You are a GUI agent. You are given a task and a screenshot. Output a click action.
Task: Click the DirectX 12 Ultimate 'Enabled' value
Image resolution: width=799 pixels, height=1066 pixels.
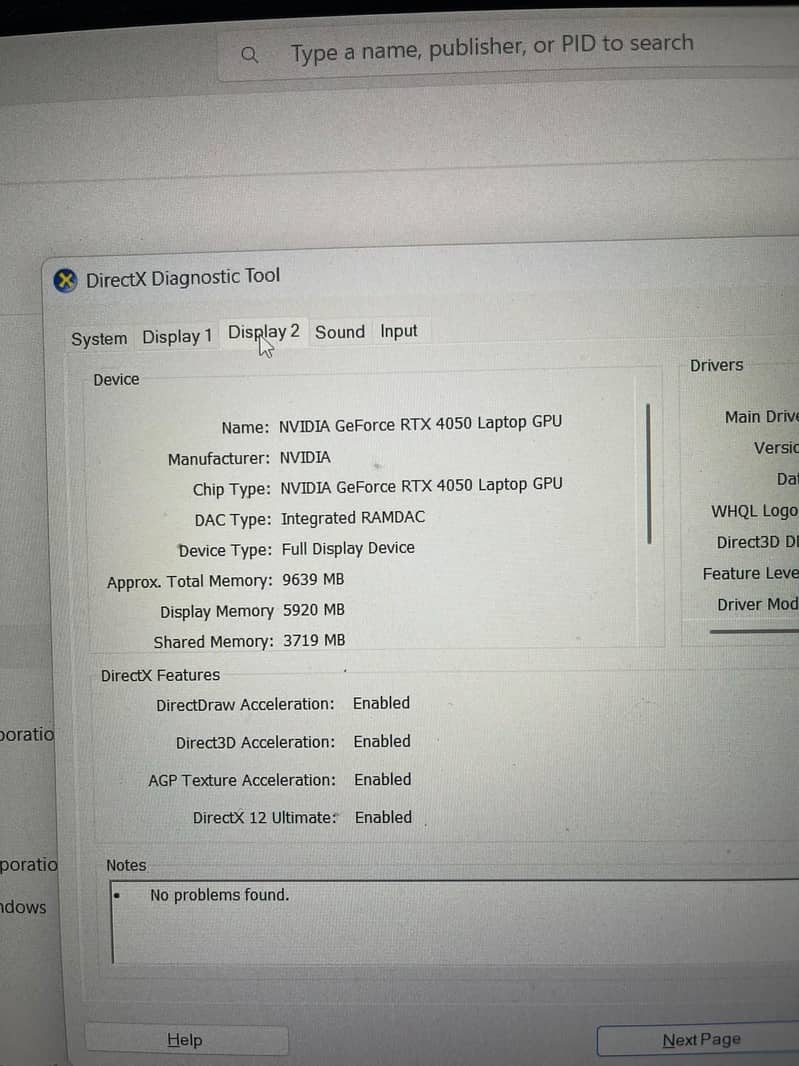point(384,817)
